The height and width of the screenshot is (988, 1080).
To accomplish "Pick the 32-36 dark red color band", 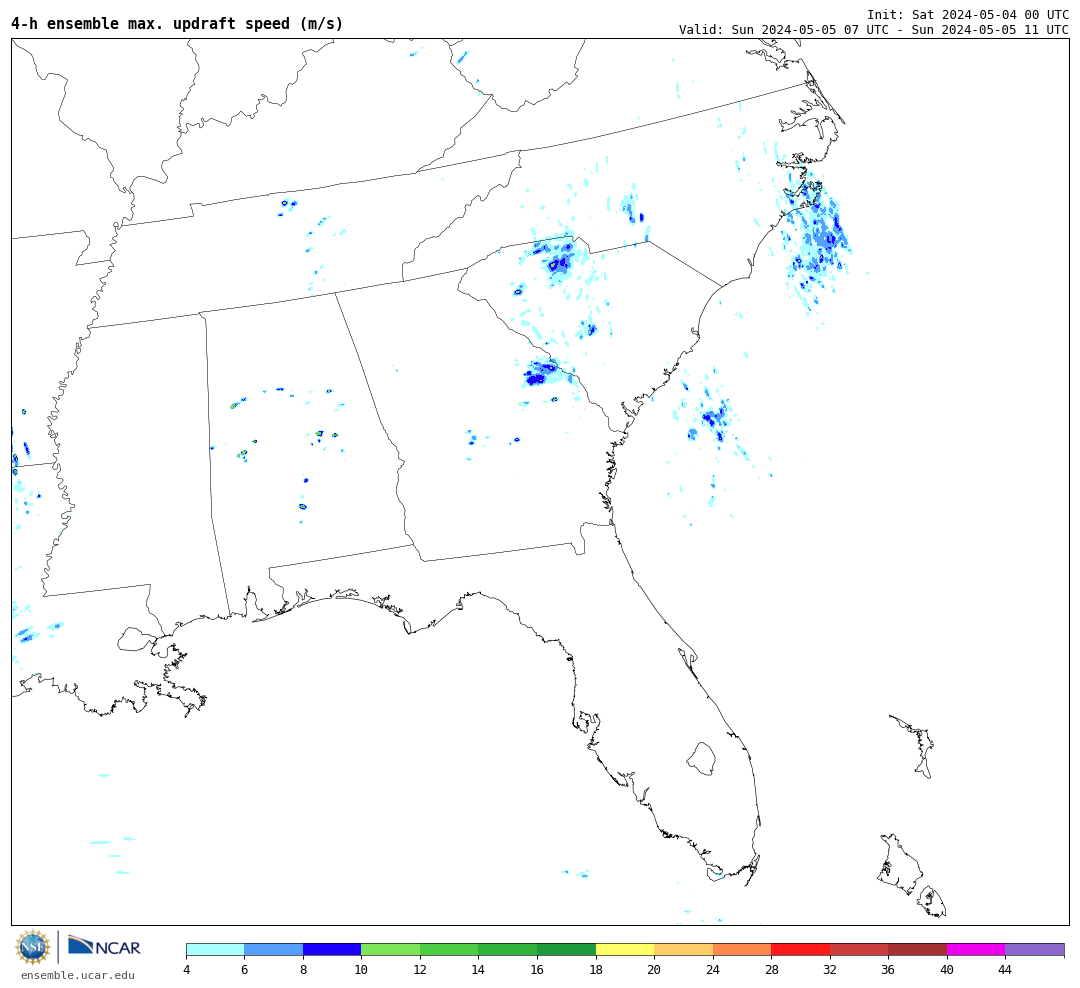I will [859, 949].
